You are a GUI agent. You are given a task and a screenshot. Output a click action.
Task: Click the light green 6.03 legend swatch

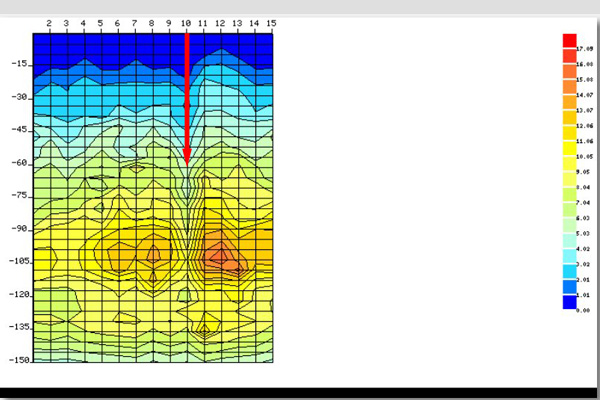[x=569, y=214]
